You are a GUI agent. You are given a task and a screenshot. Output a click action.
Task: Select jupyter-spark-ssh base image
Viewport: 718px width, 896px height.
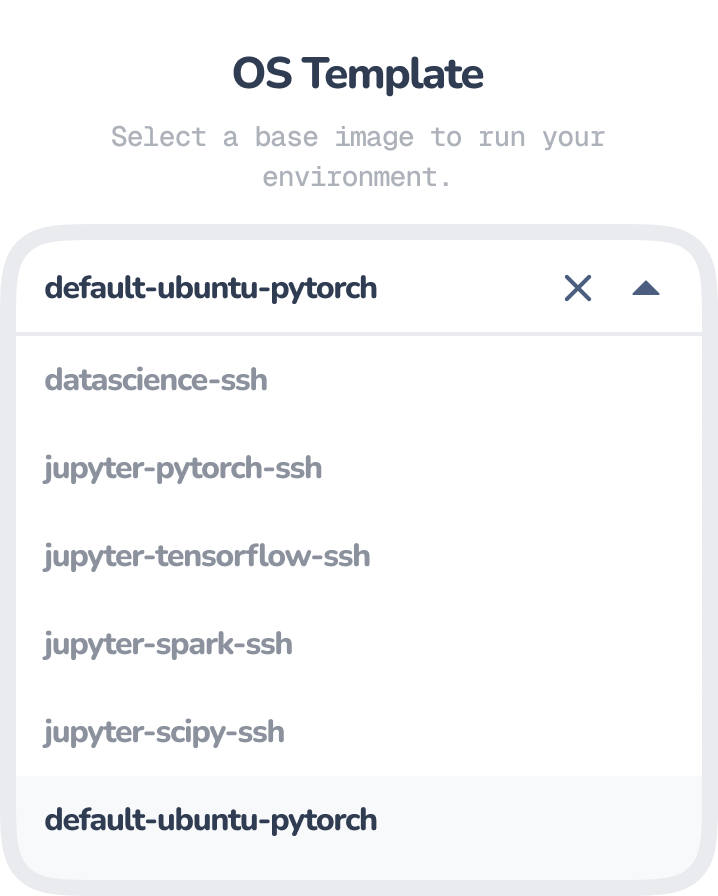(x=168, y=644)
